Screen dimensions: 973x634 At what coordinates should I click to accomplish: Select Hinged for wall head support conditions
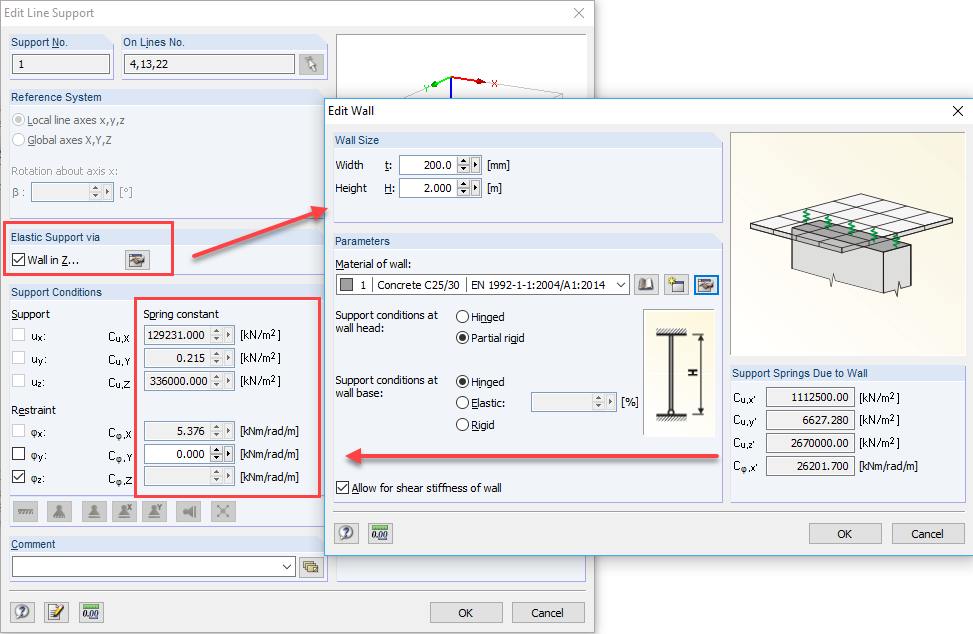462,317
